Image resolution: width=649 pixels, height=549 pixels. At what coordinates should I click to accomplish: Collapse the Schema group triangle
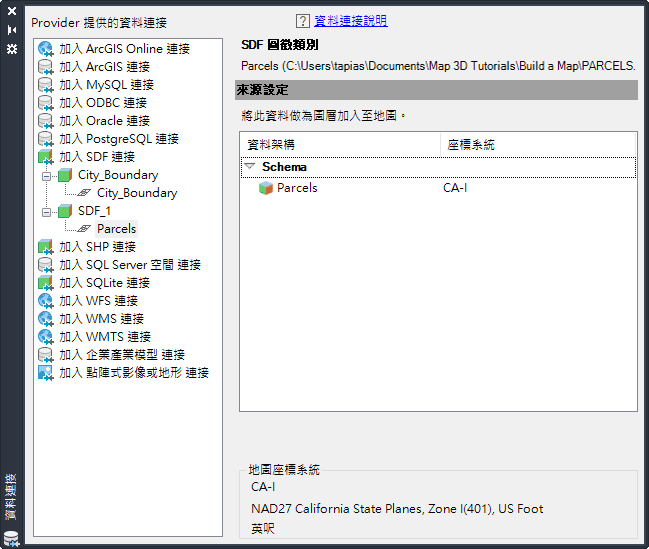pos(250,166)
